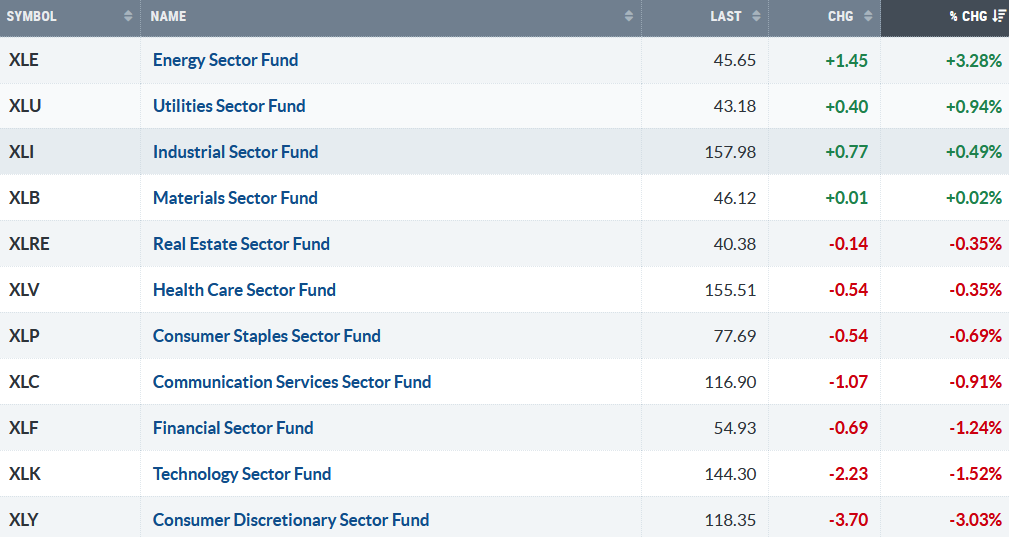Click the sort arrows in SYMBOL header
This screenshot has width=1009, height=537.
tap(128, 17)
